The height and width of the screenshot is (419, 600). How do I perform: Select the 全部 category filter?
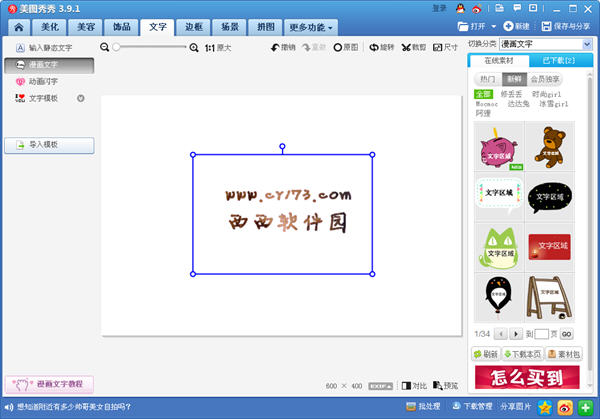[x=483, y=94]
